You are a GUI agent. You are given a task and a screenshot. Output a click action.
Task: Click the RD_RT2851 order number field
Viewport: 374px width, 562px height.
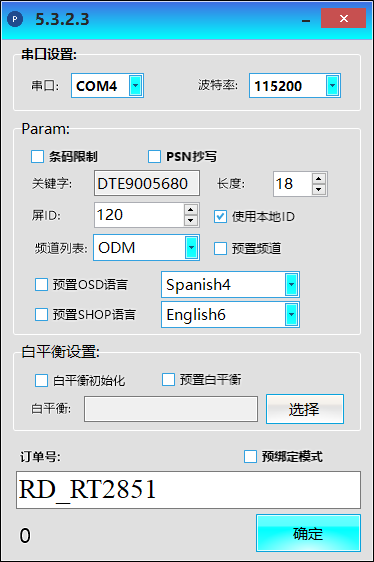(188, 490)
